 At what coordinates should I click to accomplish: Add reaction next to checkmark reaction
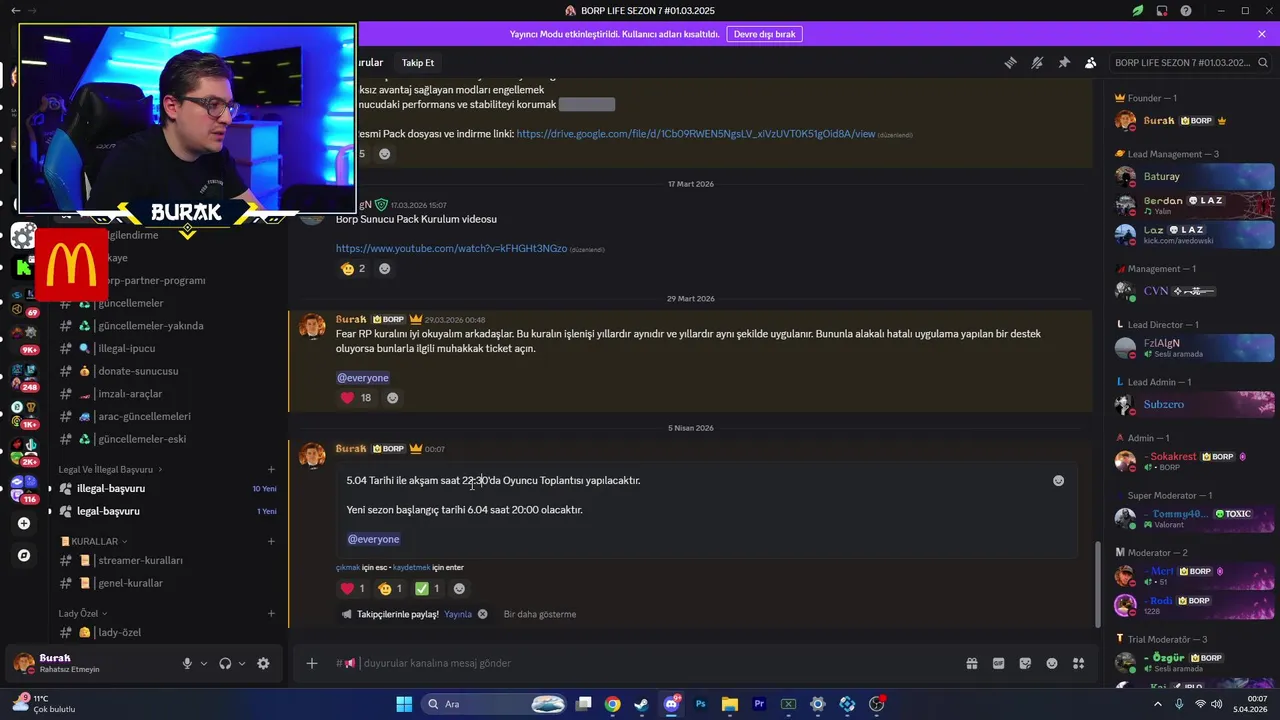coord(459,589)
